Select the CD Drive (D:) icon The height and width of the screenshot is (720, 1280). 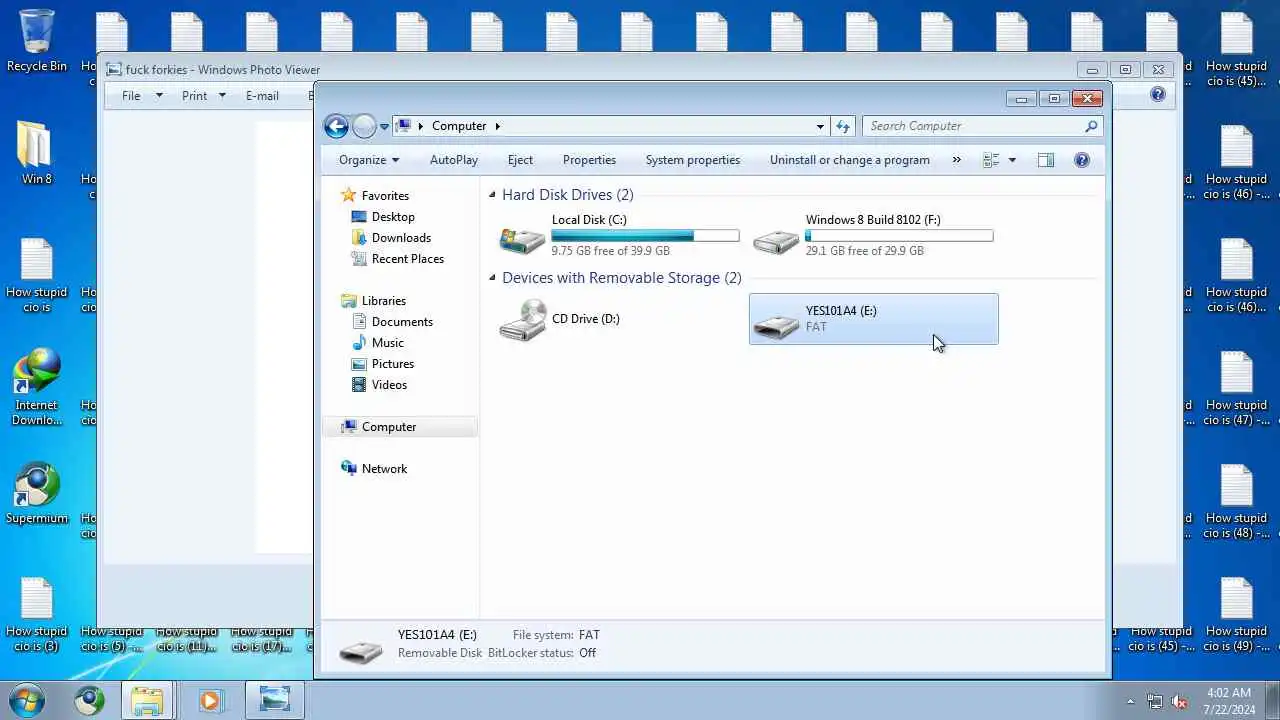coord(522,321)
